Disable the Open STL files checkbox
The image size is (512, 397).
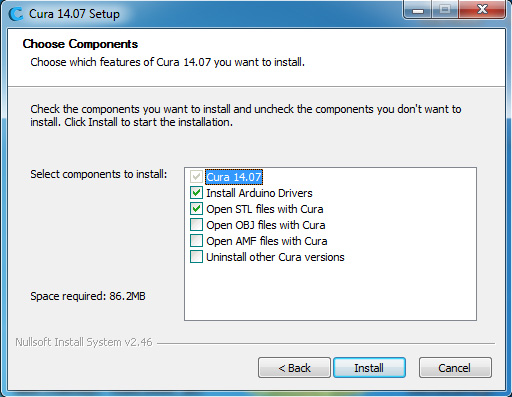coord(196,209)
